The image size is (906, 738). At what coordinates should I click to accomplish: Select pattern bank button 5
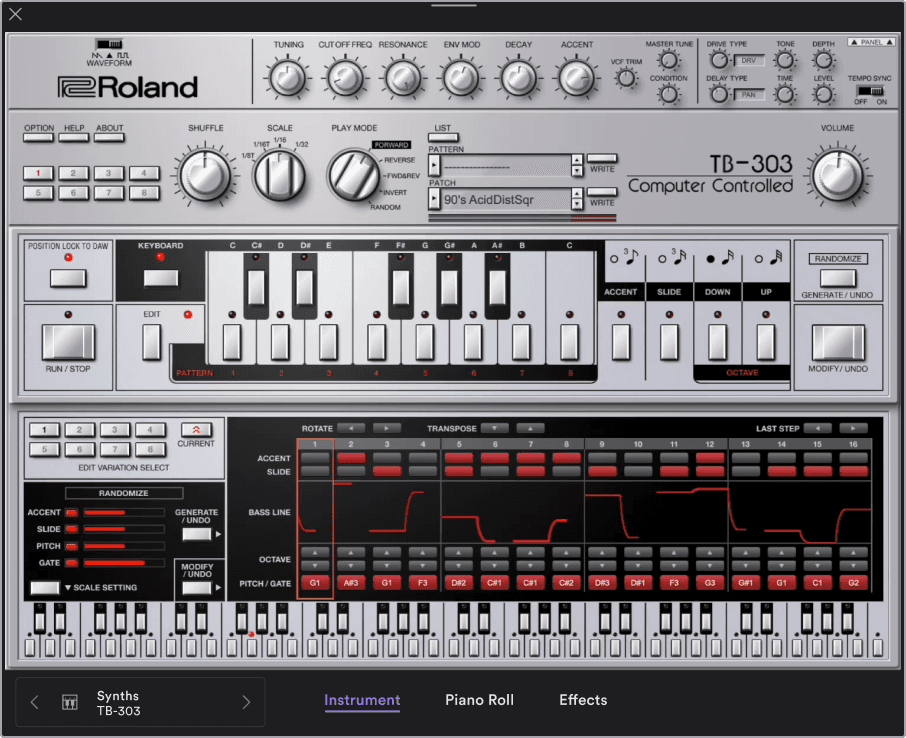pyautogui.click(x=38, y=193)
